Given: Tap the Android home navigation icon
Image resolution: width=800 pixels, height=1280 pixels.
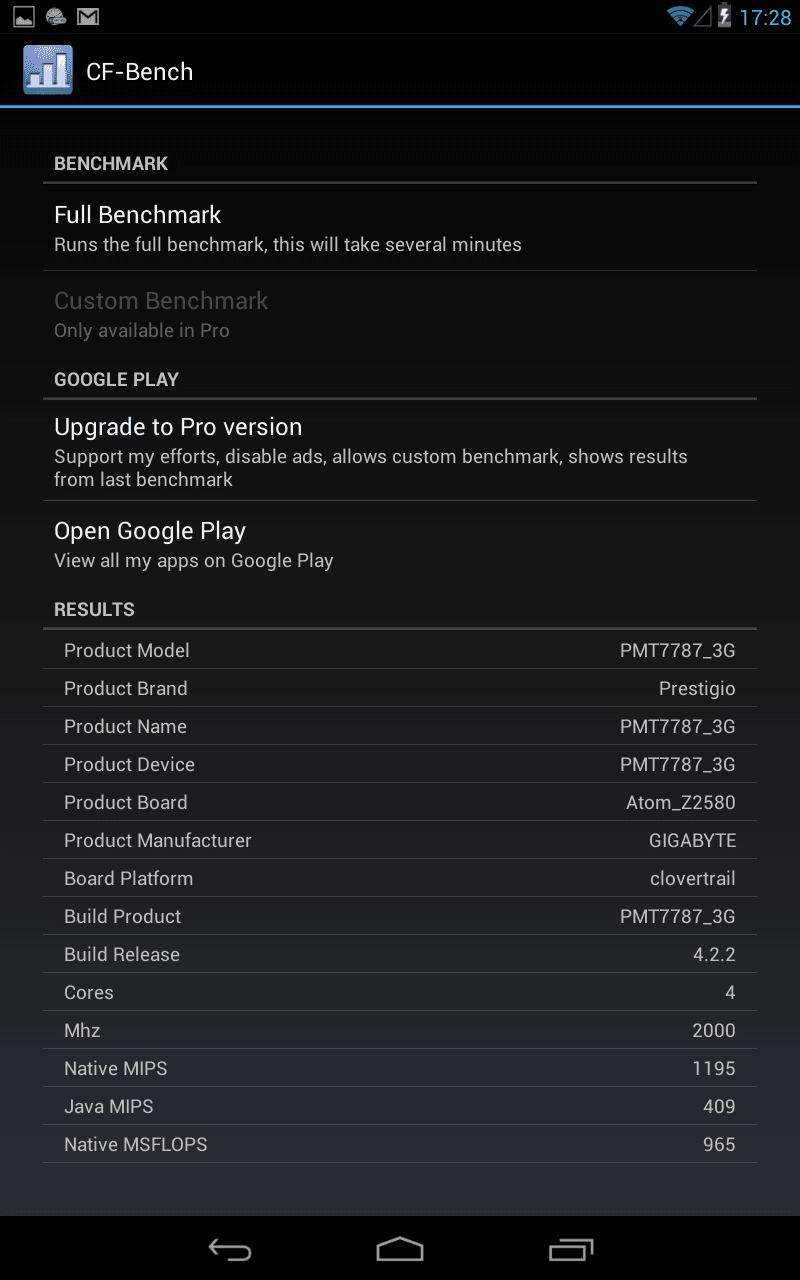Looking at the screenshot, I should click(400, 1249).
